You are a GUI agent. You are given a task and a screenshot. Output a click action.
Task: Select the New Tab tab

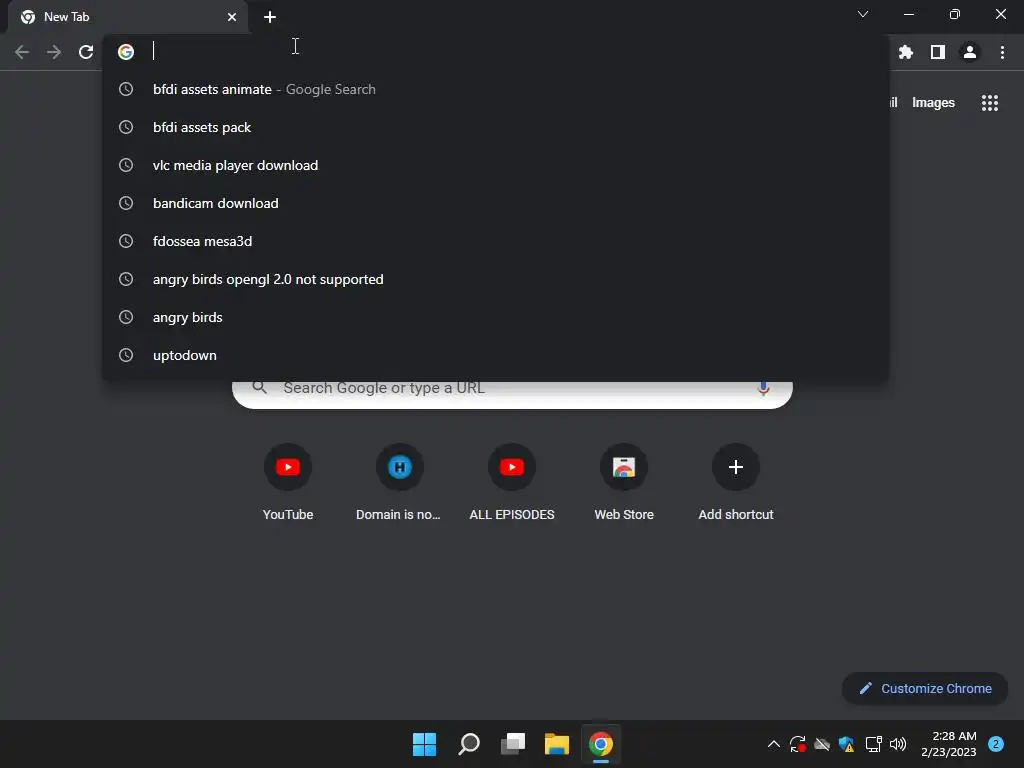coord(128,17)
